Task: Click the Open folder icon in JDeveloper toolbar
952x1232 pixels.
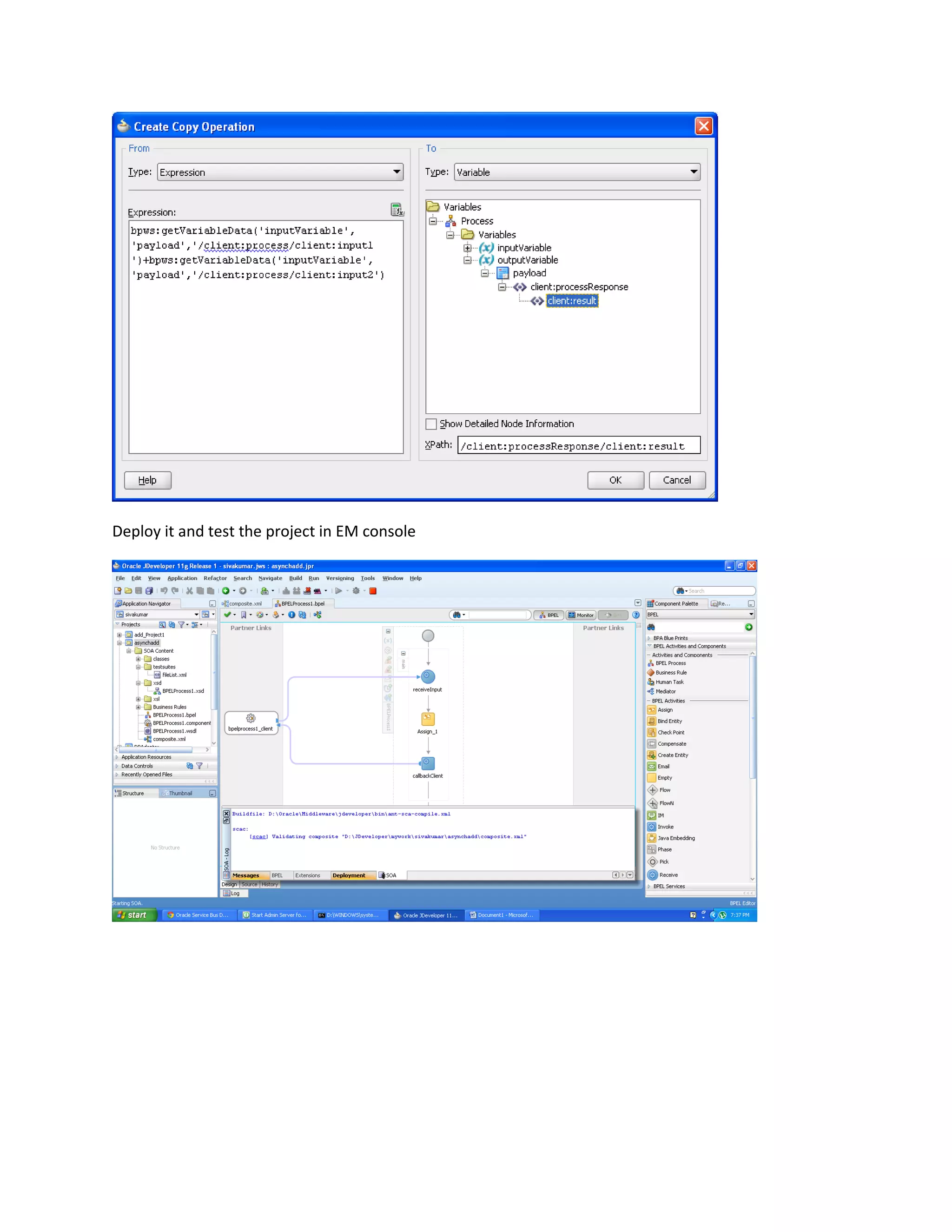Action: click(x=128, y=590)
